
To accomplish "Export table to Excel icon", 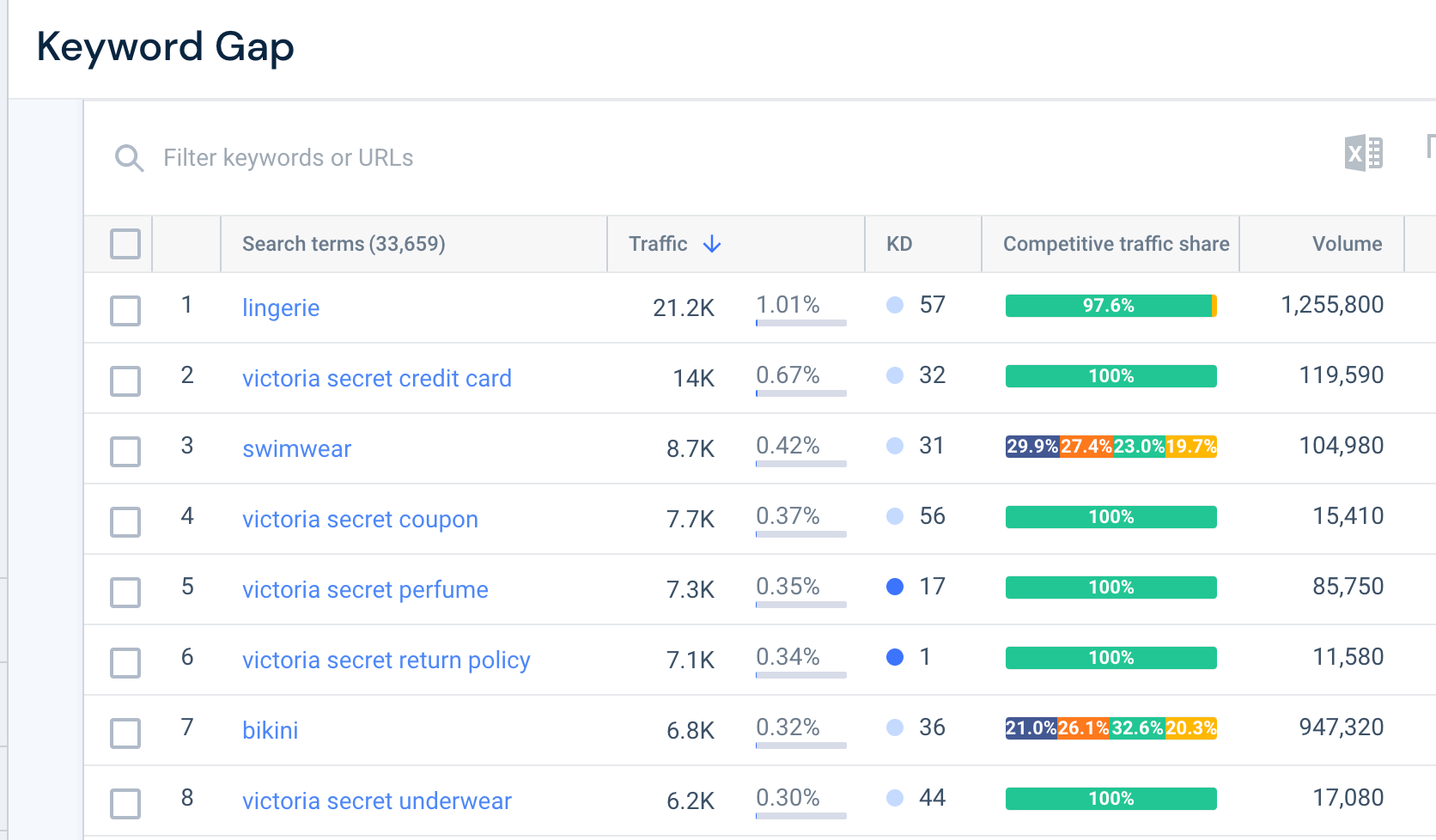I will 1363,154.
